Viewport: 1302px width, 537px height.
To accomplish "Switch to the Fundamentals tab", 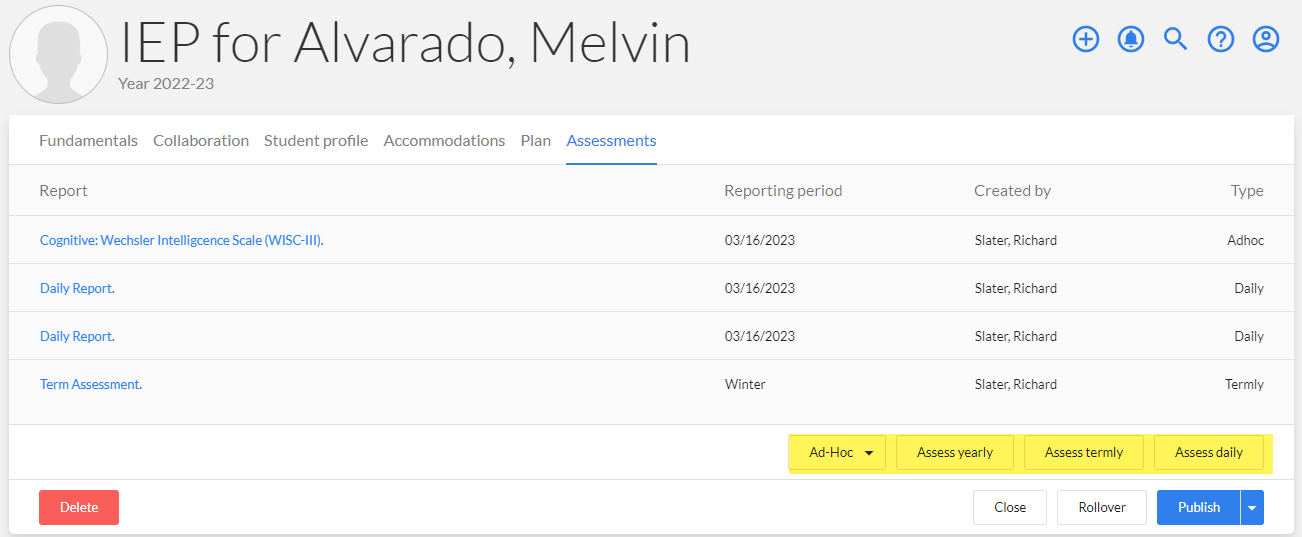I will [x=88, y=141].
